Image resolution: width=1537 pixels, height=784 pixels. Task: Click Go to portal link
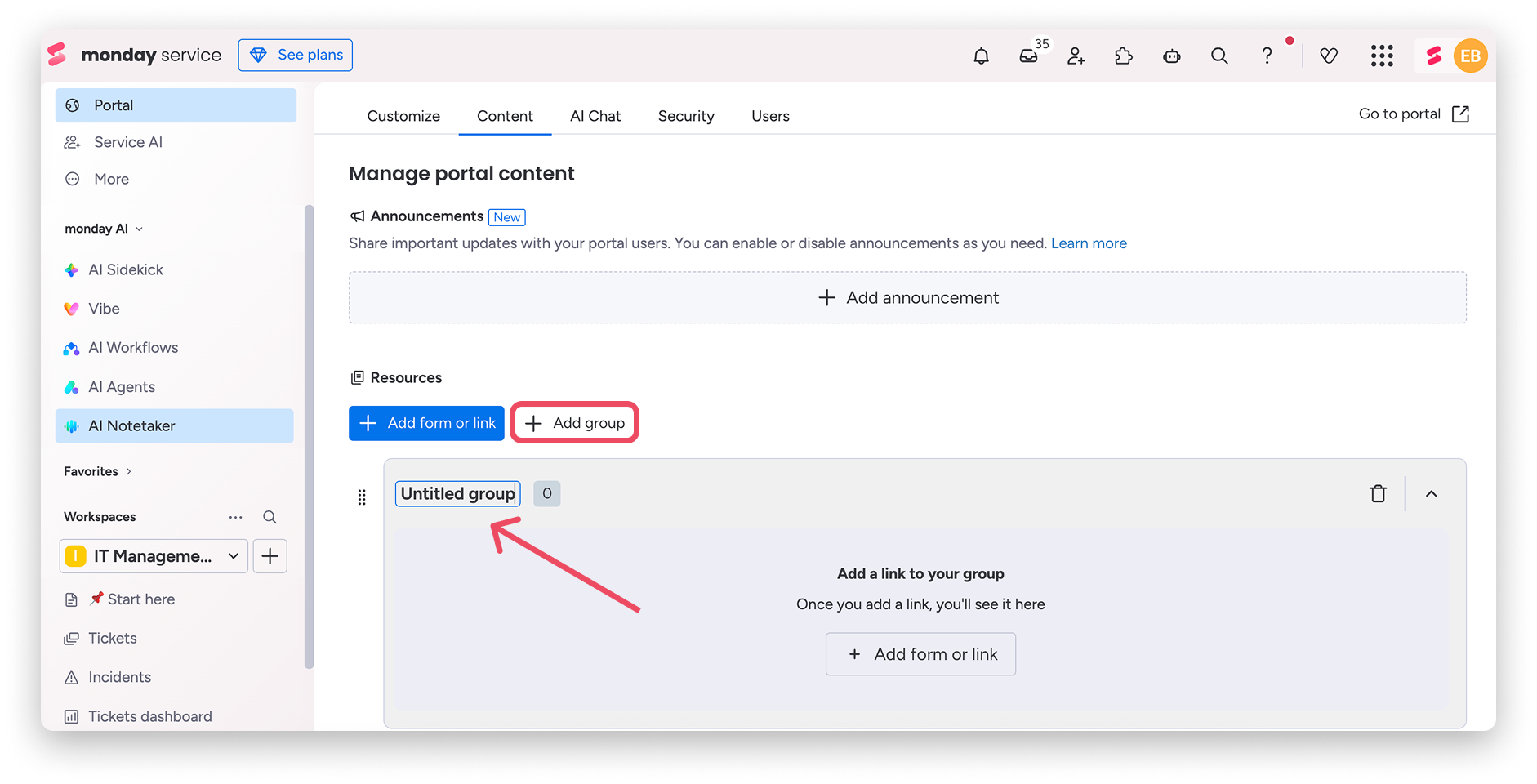1414,114
